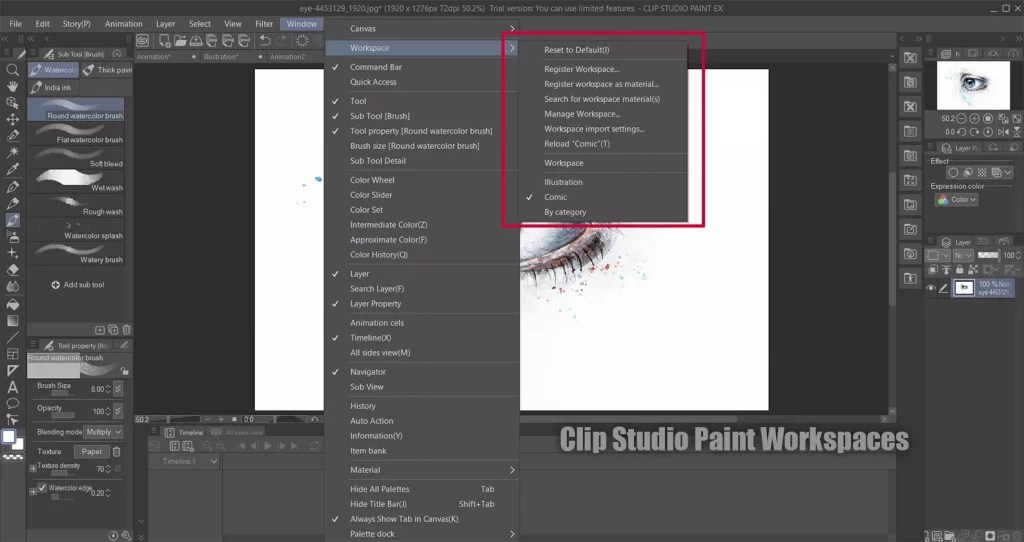1024x542 pixels.
Task: Toggle eye visibility of eye-4453129 layer
Action: pos(931,288)
